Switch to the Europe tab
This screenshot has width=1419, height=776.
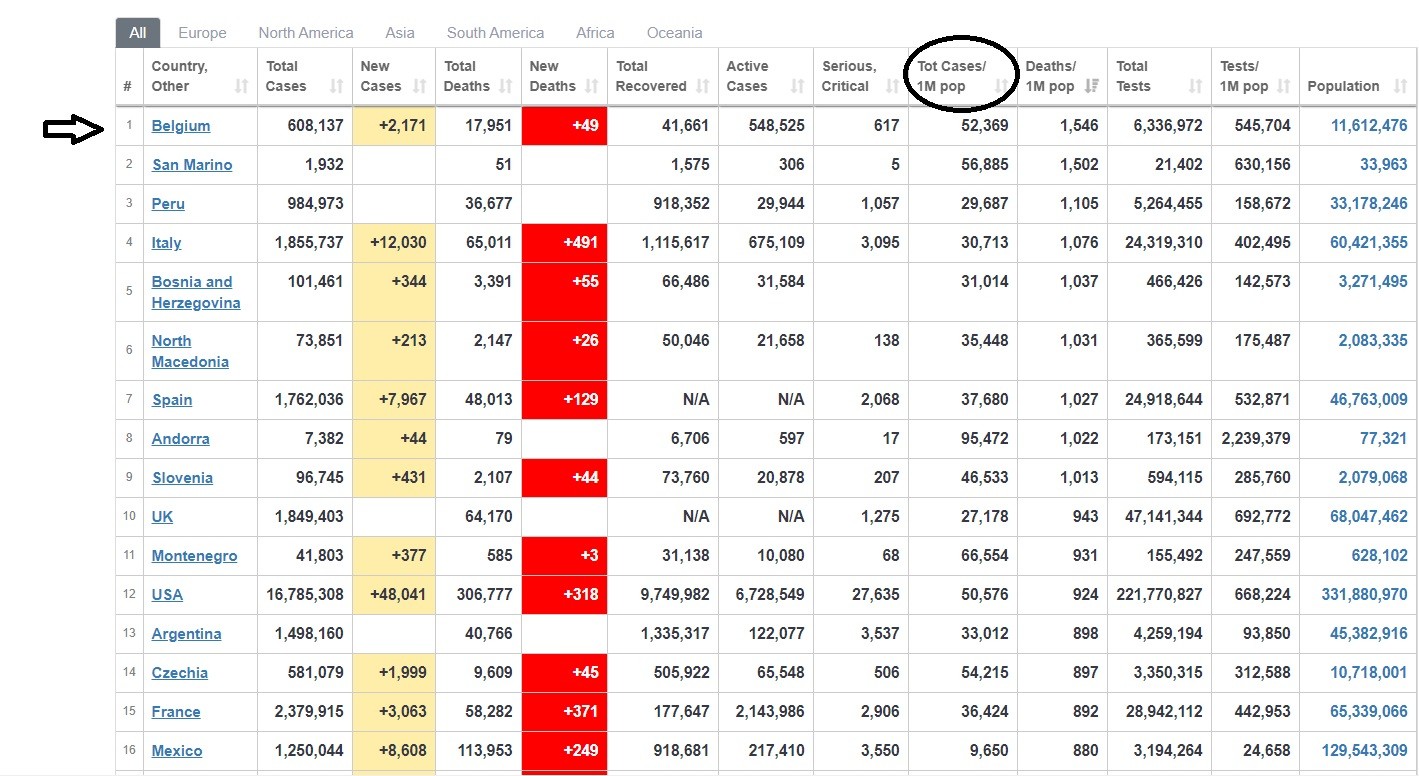click(202, 33)
